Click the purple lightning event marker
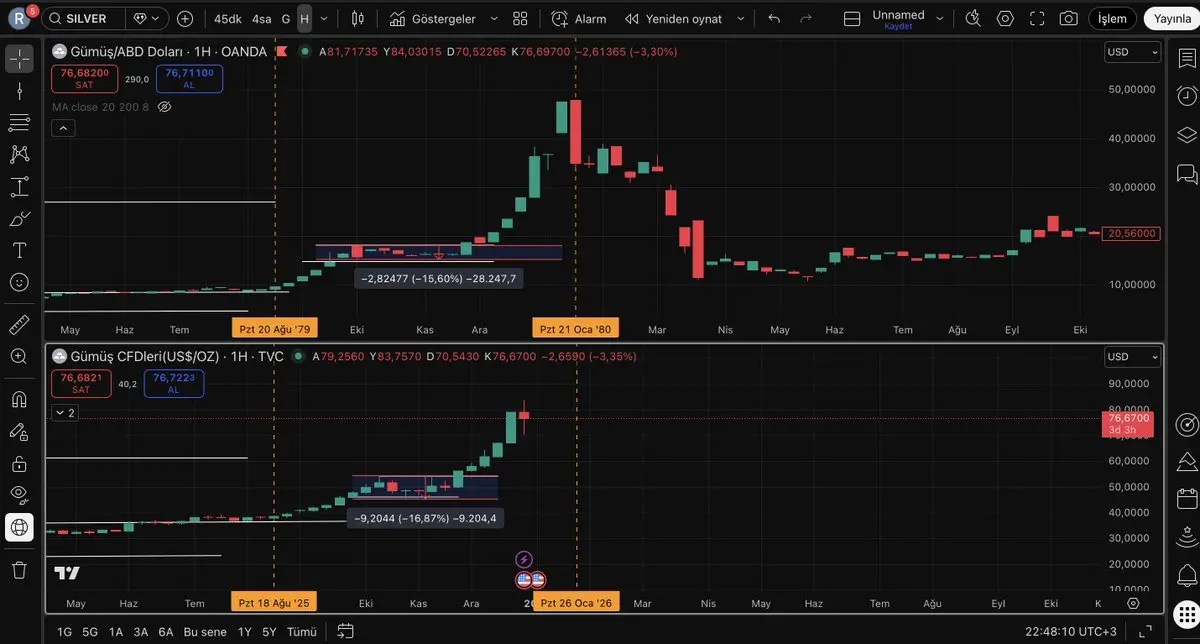The height and width of the screenshot is (644, 1200). pyautogui.click(x=524, y=559)
